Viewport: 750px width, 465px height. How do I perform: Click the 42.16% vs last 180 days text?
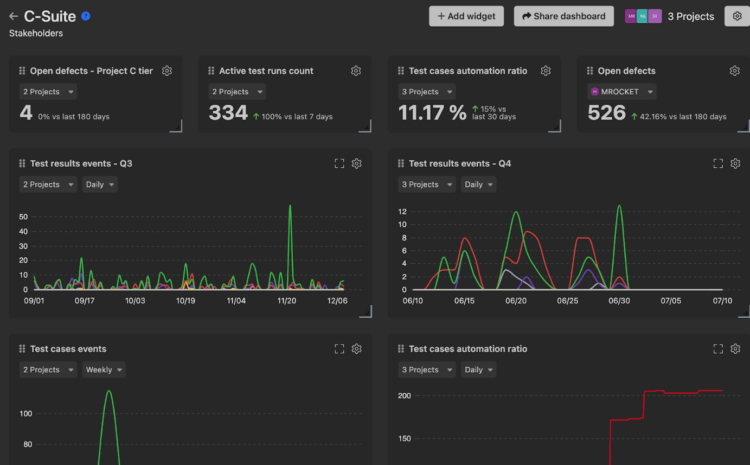tap(683, 117)
